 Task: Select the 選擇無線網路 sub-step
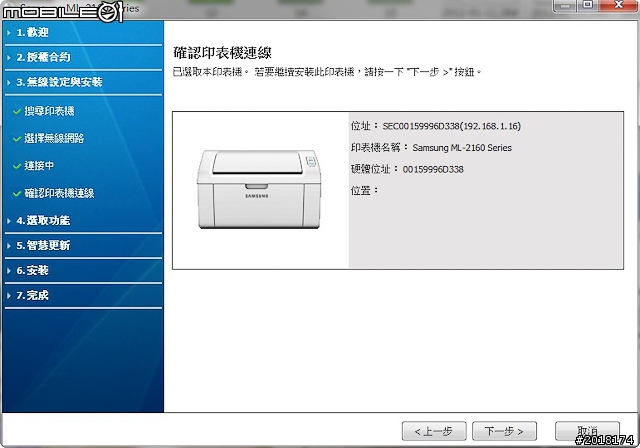tap(54, 138)
